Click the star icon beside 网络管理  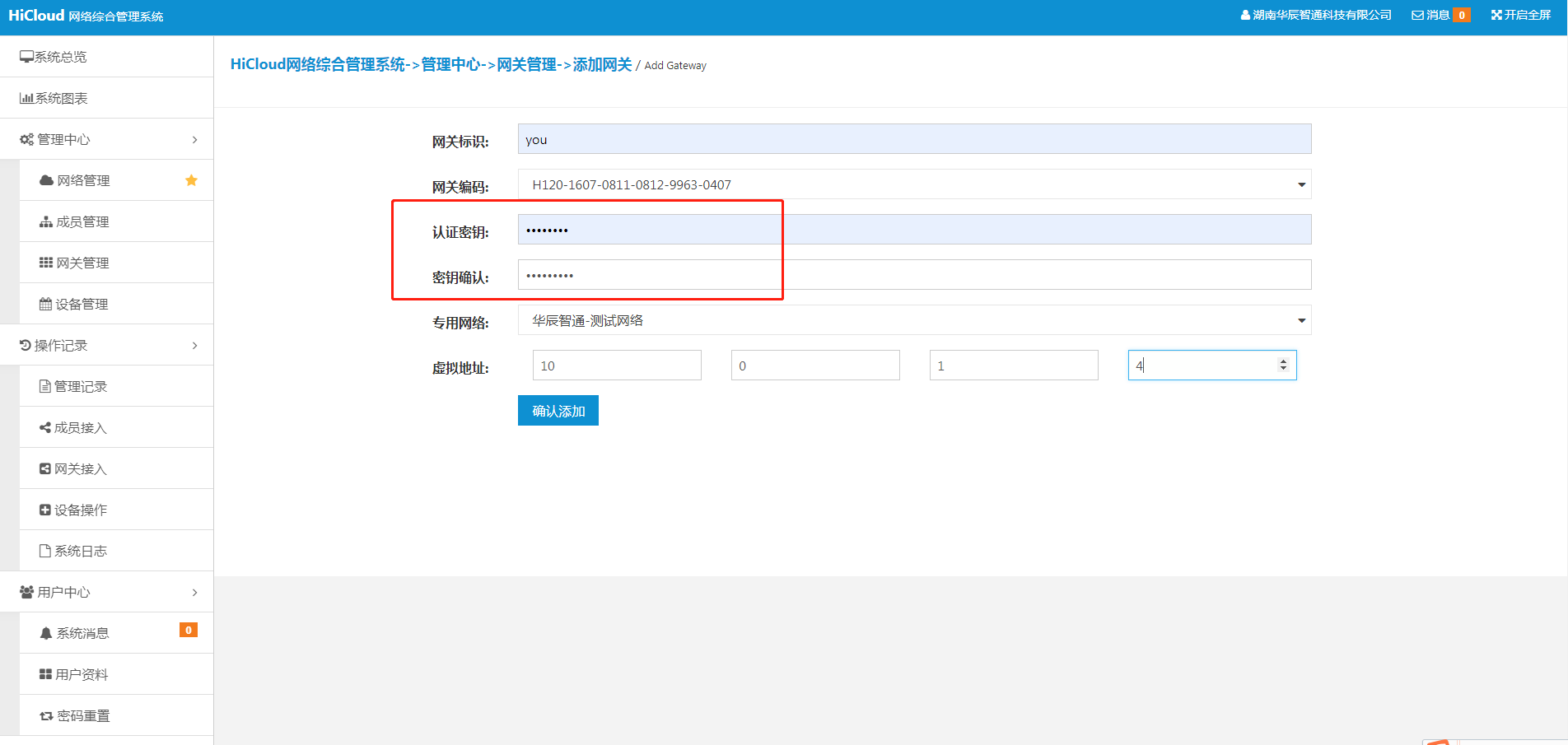click(x=191, y=180)
